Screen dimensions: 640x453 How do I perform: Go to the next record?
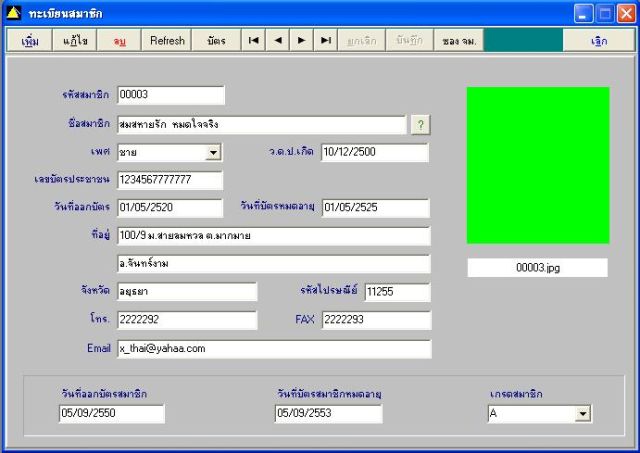[x=302, y=40]
